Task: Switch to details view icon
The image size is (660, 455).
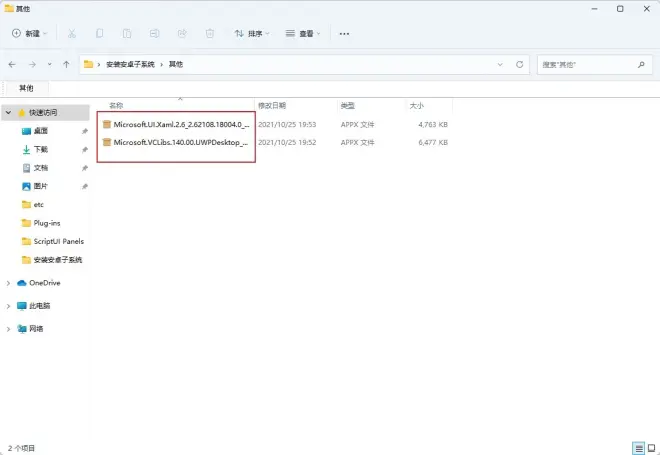Action: click(x=639, y=448)
